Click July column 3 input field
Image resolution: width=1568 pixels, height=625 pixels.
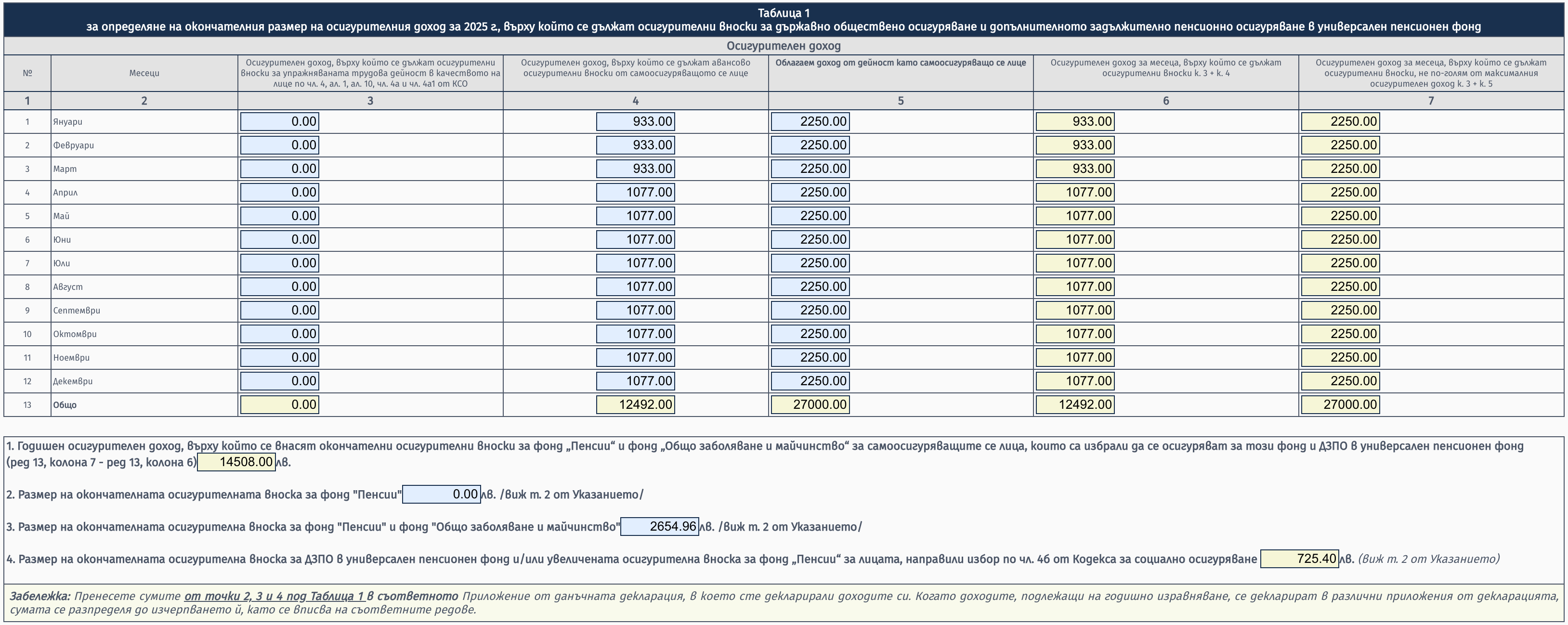[279, 263]
